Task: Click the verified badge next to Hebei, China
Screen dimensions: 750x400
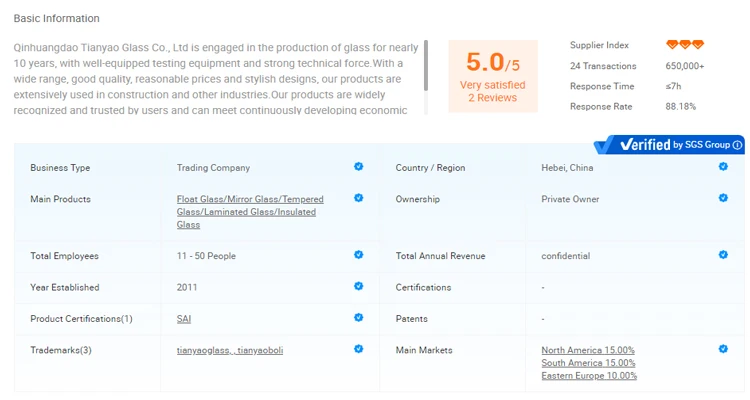Action: [x=723, y=167]
